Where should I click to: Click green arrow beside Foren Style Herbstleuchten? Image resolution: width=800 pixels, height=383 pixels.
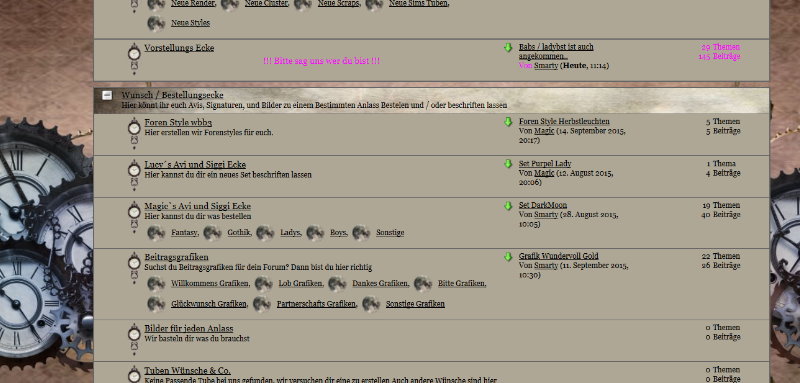click(x=508, y=122)
